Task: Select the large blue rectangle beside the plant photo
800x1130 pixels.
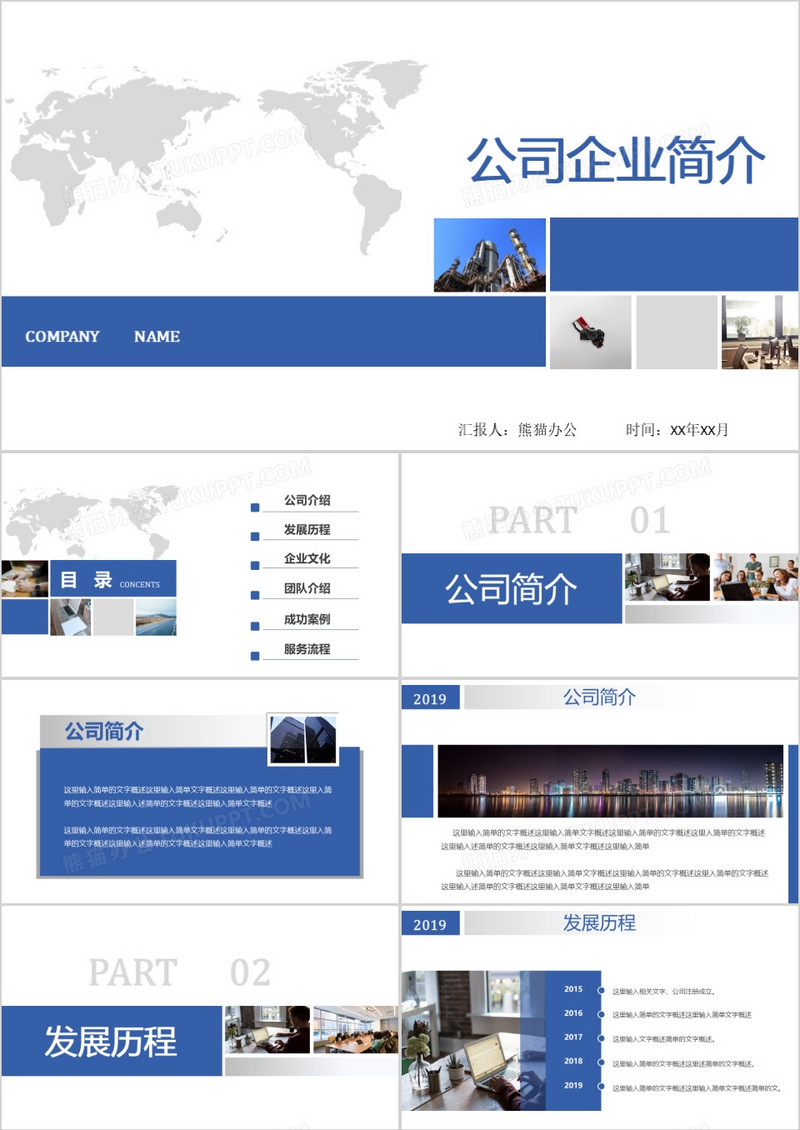Action: click(674, 255)
